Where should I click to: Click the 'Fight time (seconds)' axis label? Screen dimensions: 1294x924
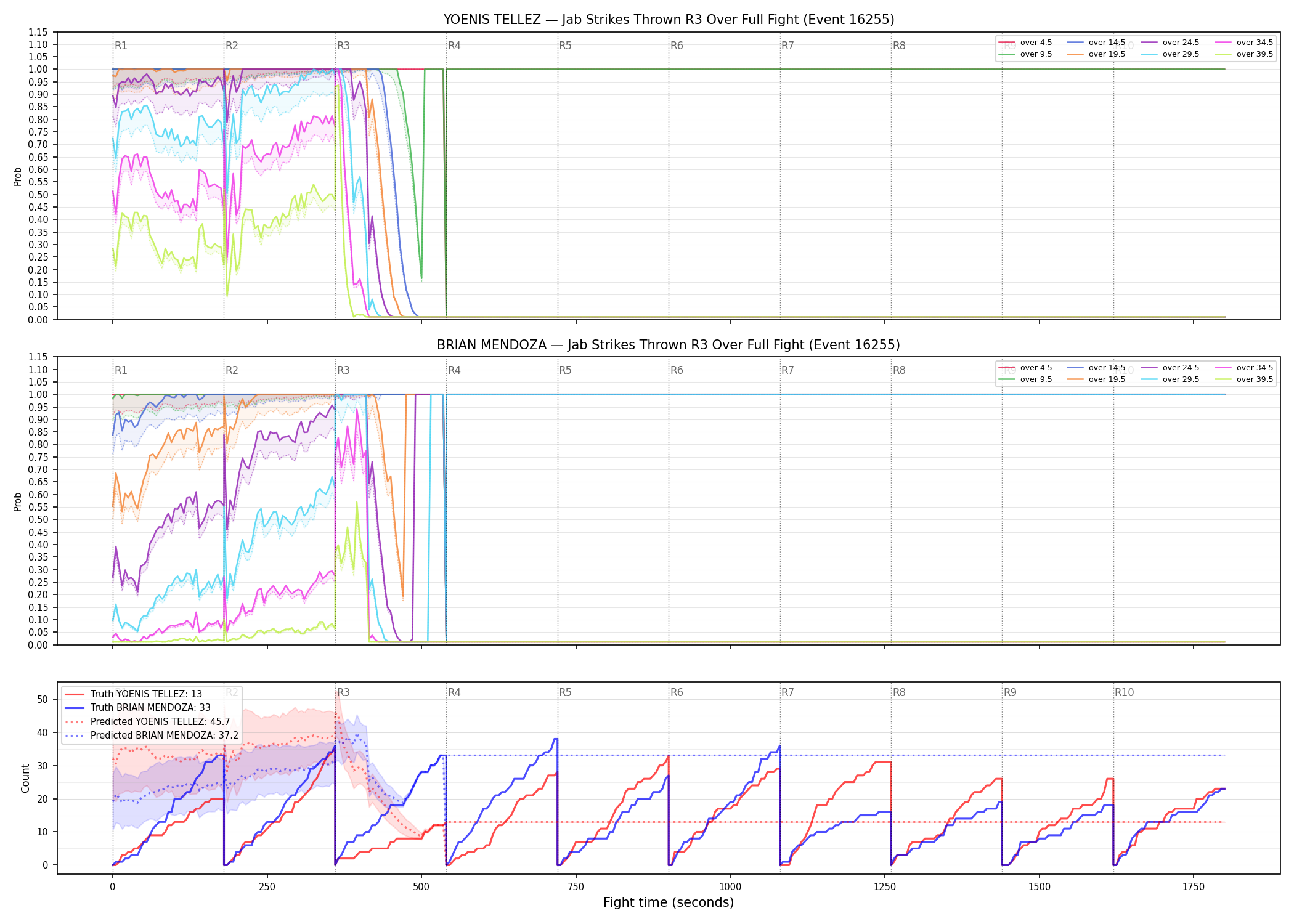(x=669, y=902)
